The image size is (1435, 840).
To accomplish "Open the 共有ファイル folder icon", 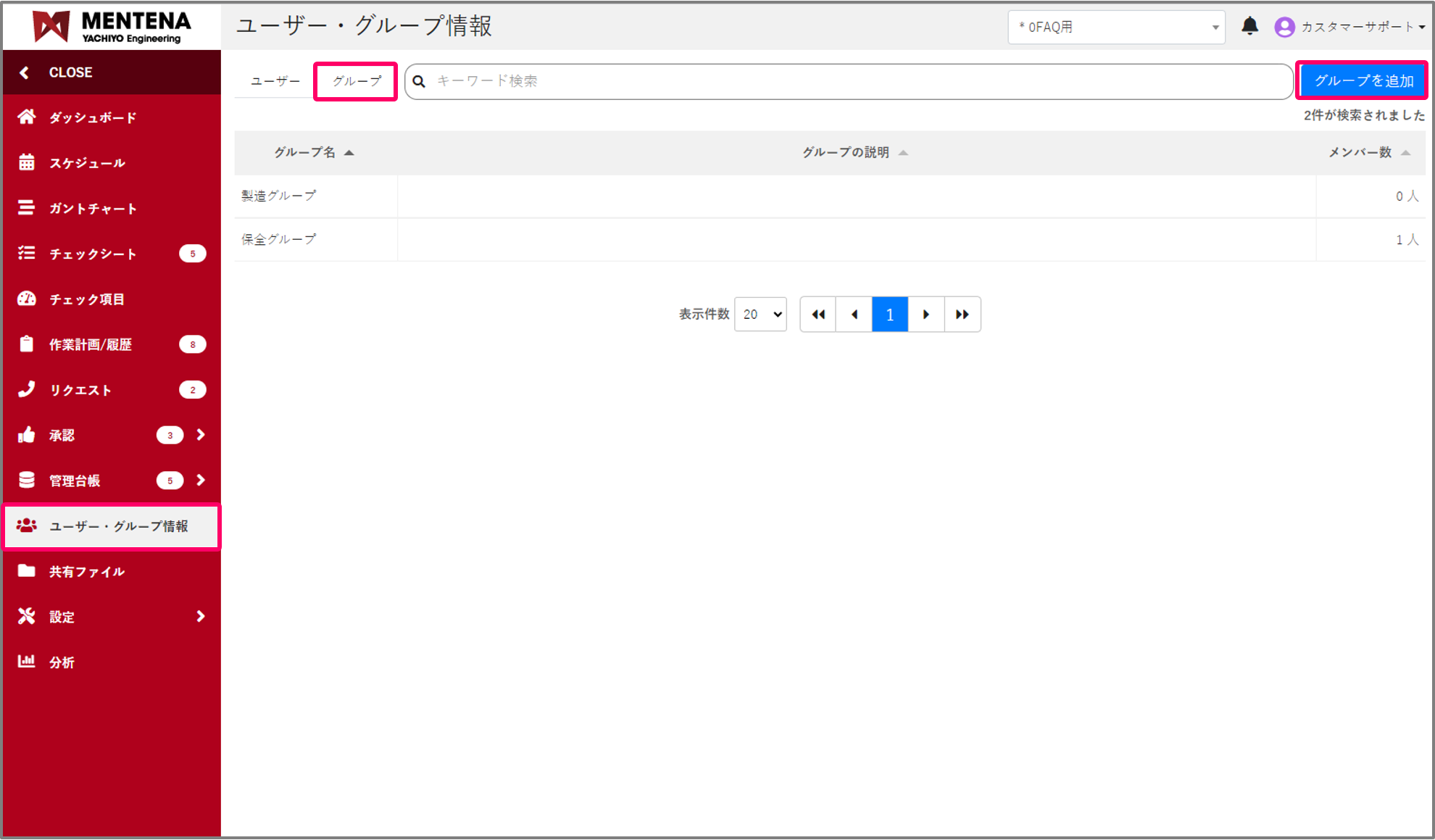I will (27, 571).
